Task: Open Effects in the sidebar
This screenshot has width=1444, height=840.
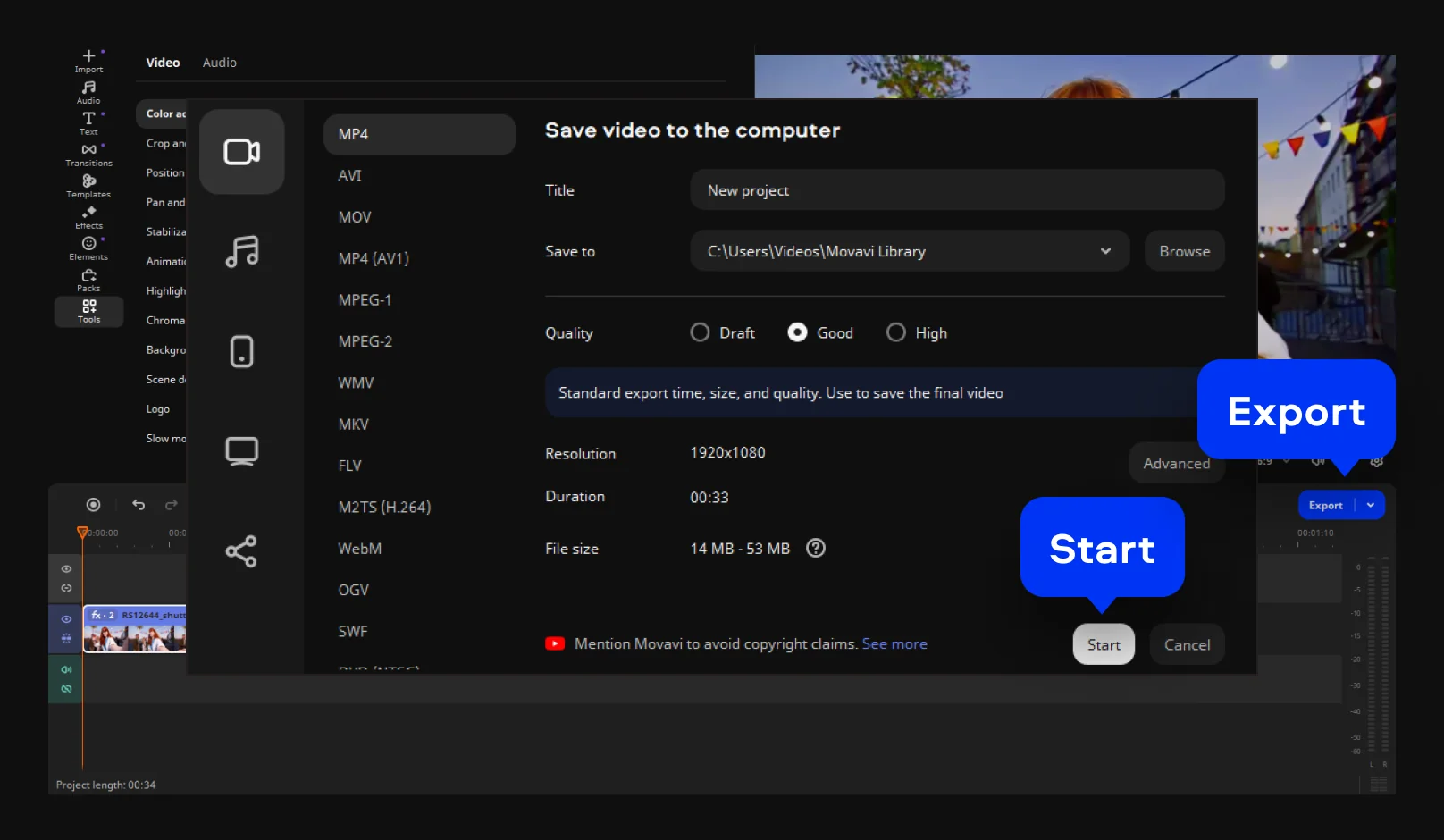Action: click(88, 217)
